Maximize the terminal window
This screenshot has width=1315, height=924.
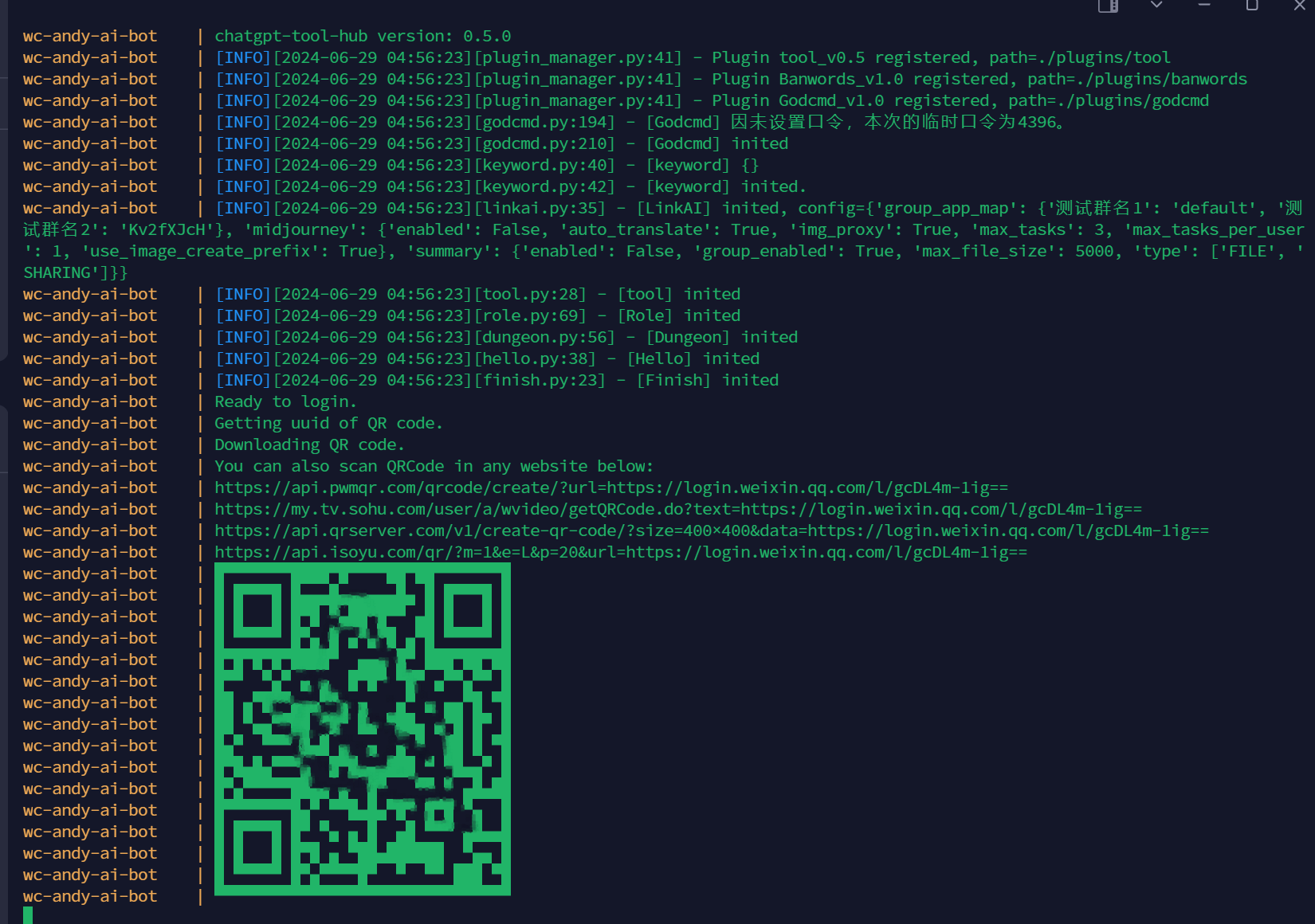1252,5
